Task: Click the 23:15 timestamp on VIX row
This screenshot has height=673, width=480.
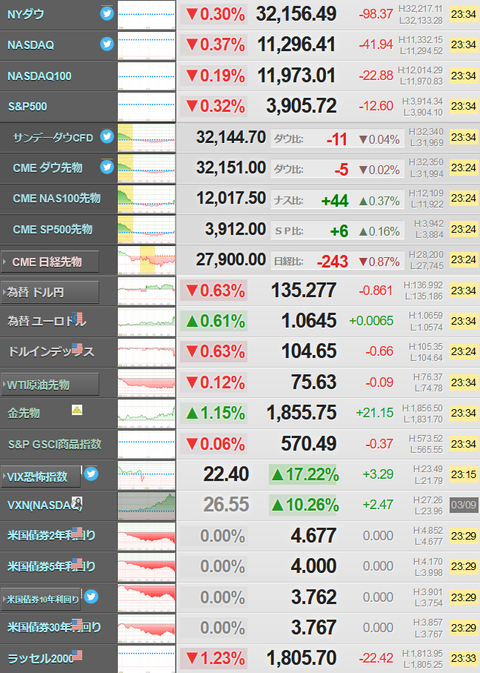Action: point(464,474)
